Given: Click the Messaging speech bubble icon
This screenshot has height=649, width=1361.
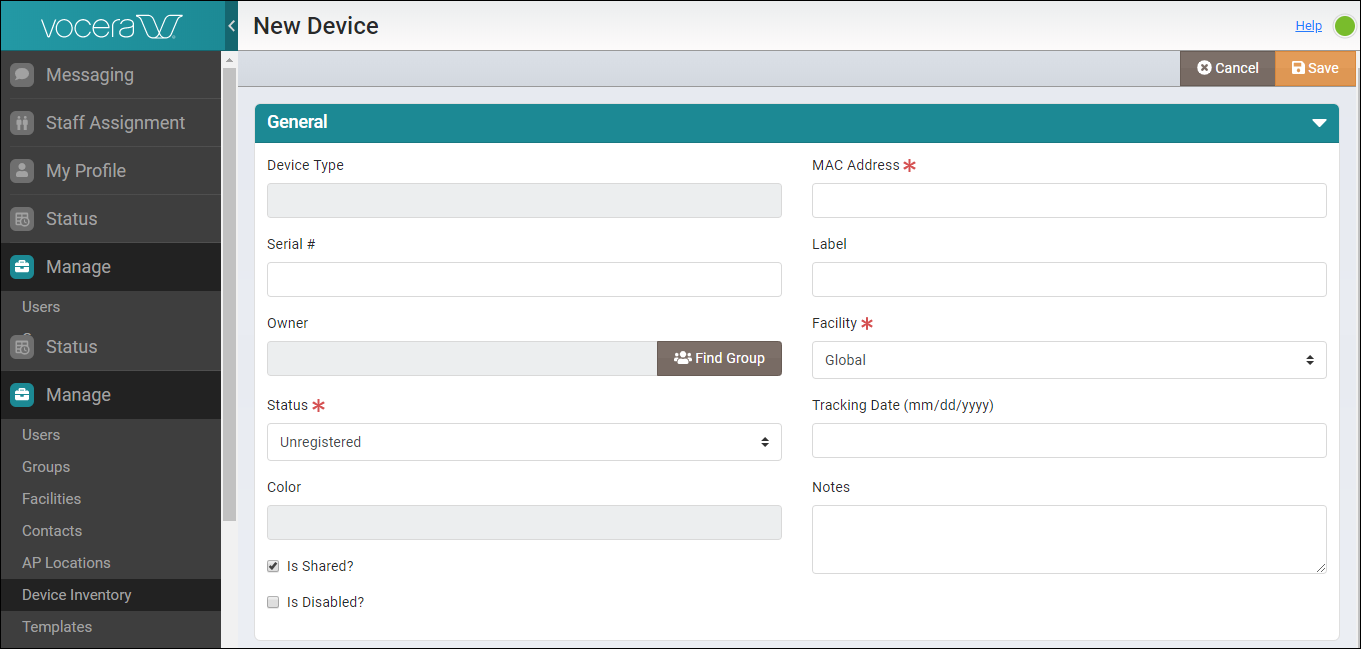Looking at the screenshot, I should pos(22,75).
